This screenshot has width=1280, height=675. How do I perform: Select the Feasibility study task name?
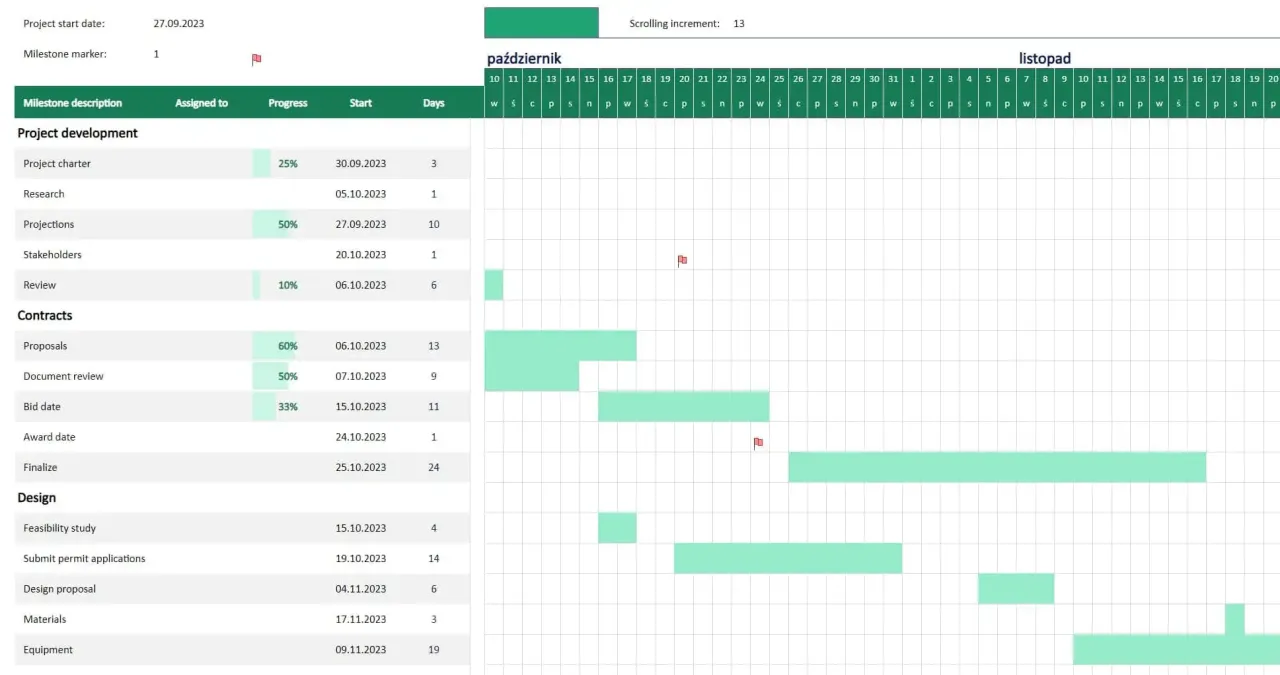coord(60,528)
